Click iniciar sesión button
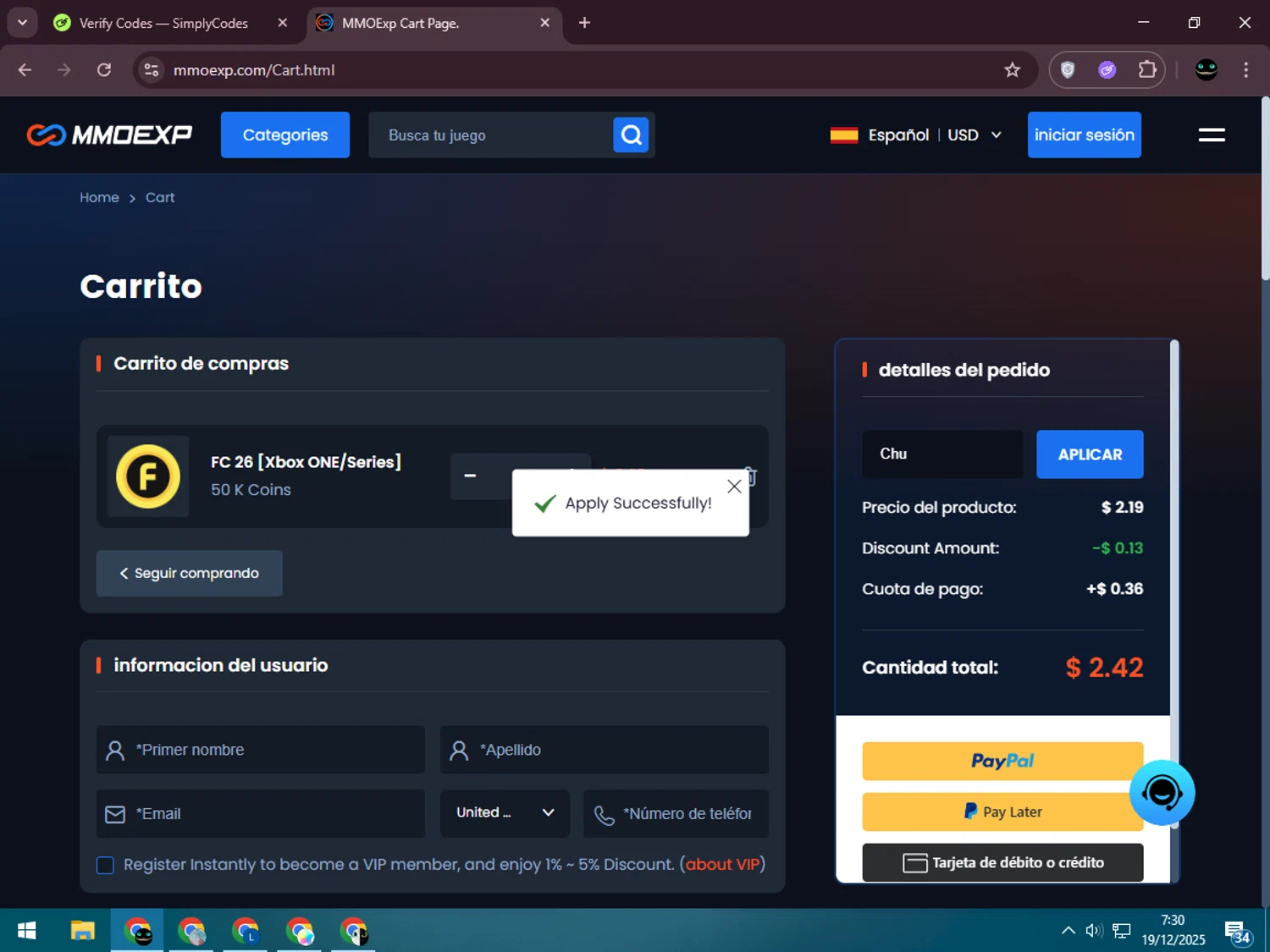Viewport: 1270px width, 952px height. [1084, 135]
